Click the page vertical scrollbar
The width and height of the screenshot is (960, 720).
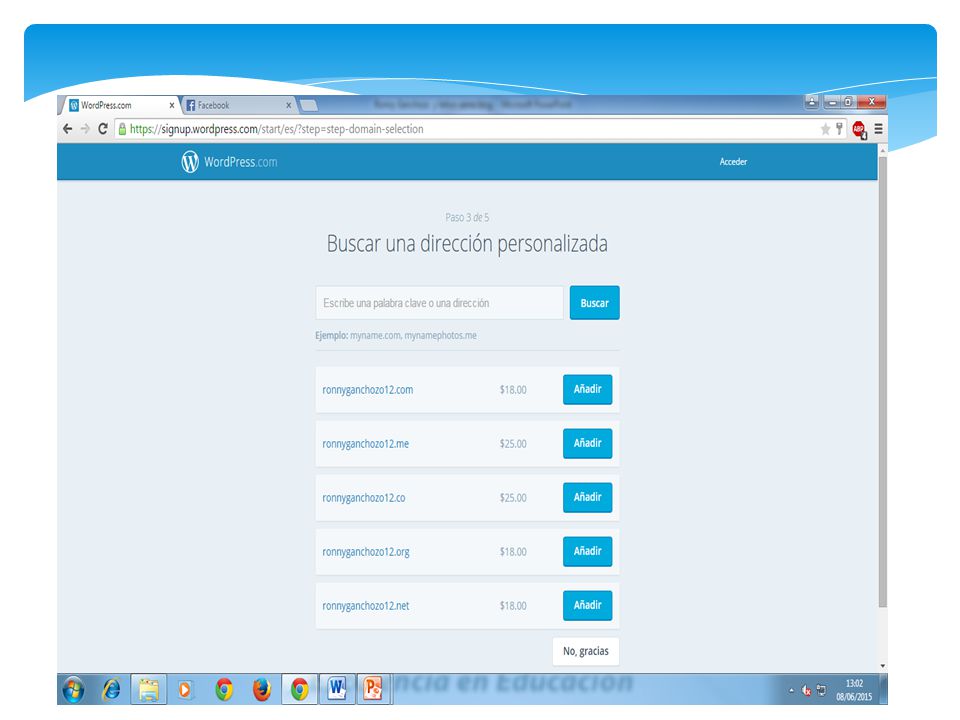click(x=882, y=382)
